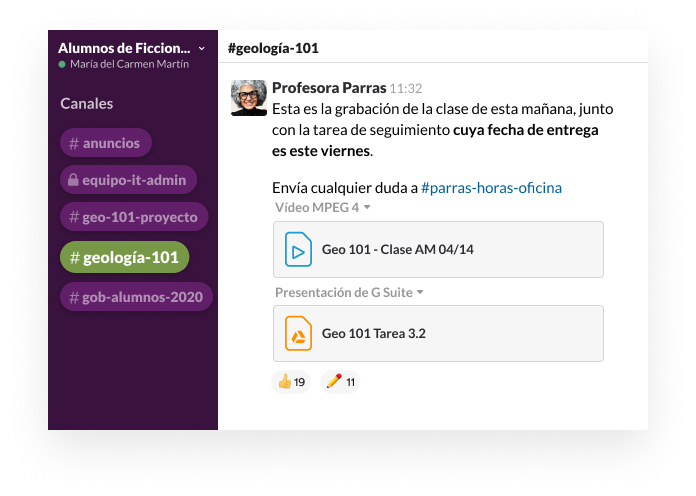The width and height of the screenshot is (696, 496).
Task: Click the Profesora Parras sender name
Action: 328,88
